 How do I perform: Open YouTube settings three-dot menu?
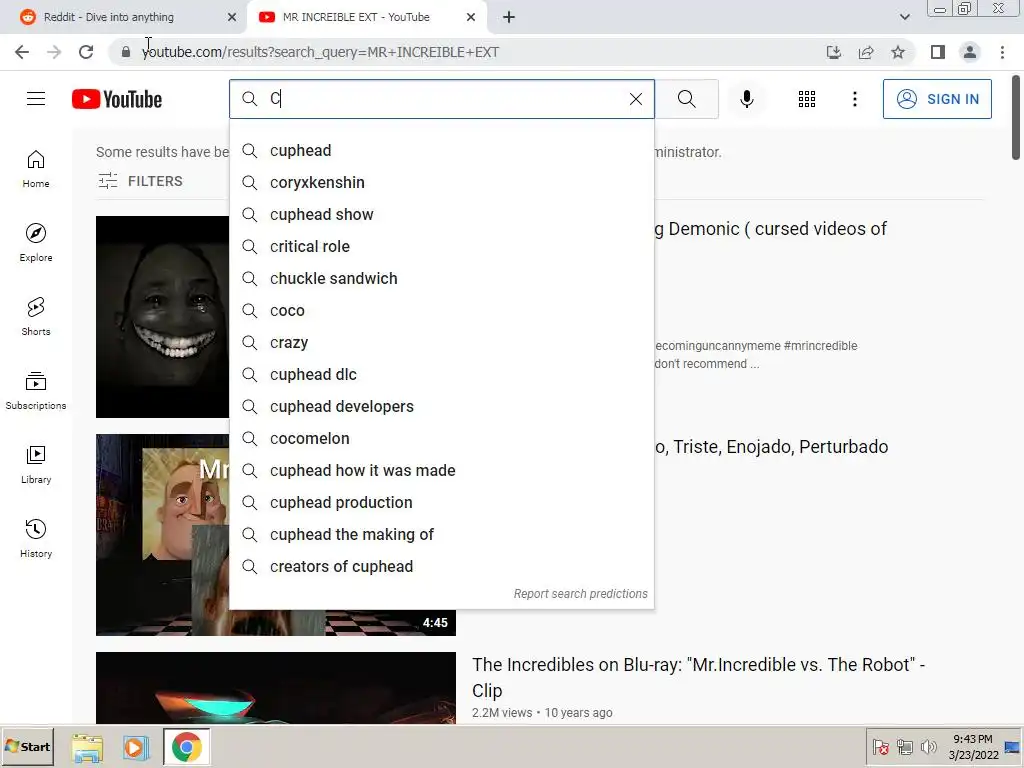point(854,99)
